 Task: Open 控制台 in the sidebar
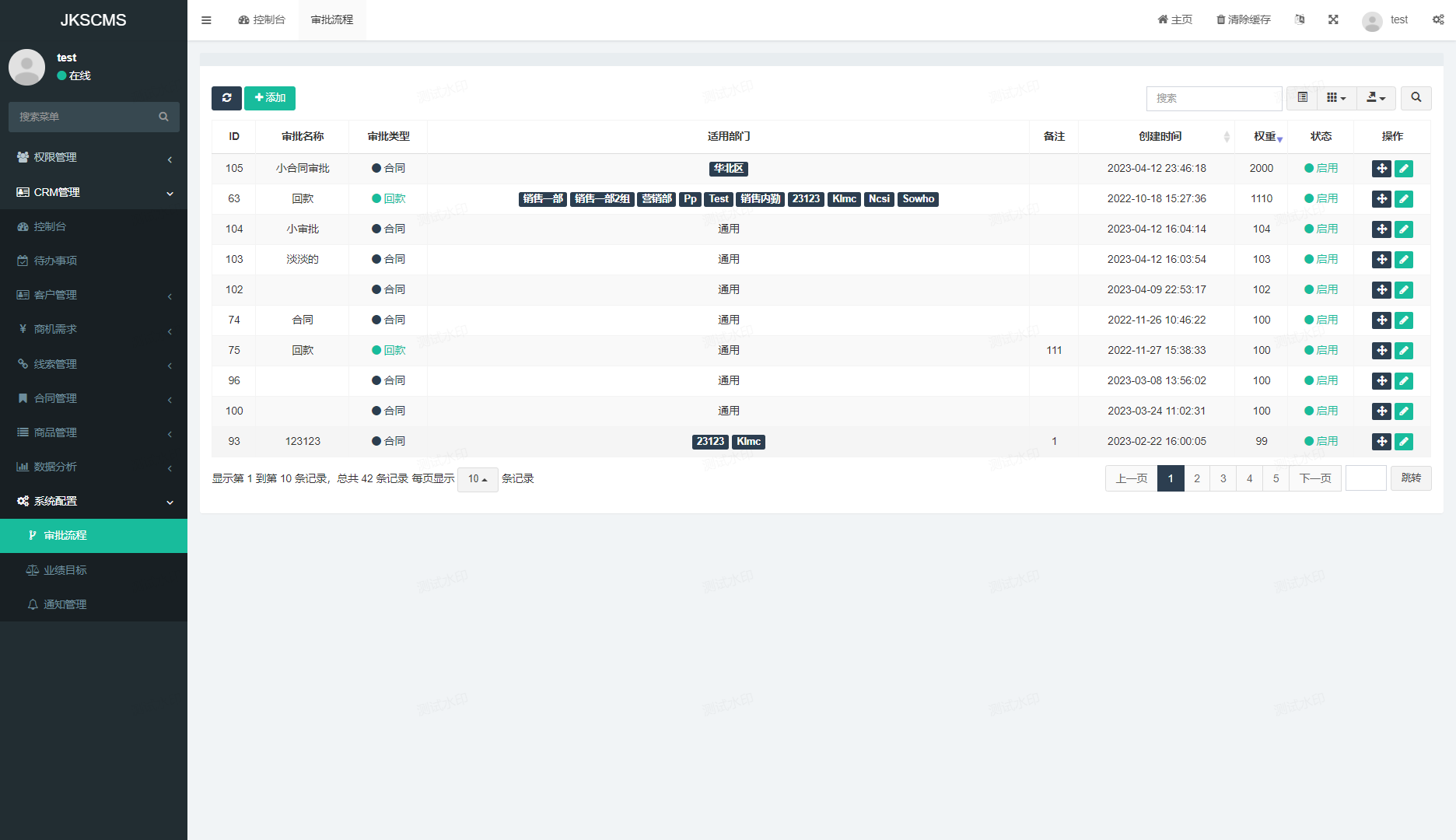coord(93,226)
